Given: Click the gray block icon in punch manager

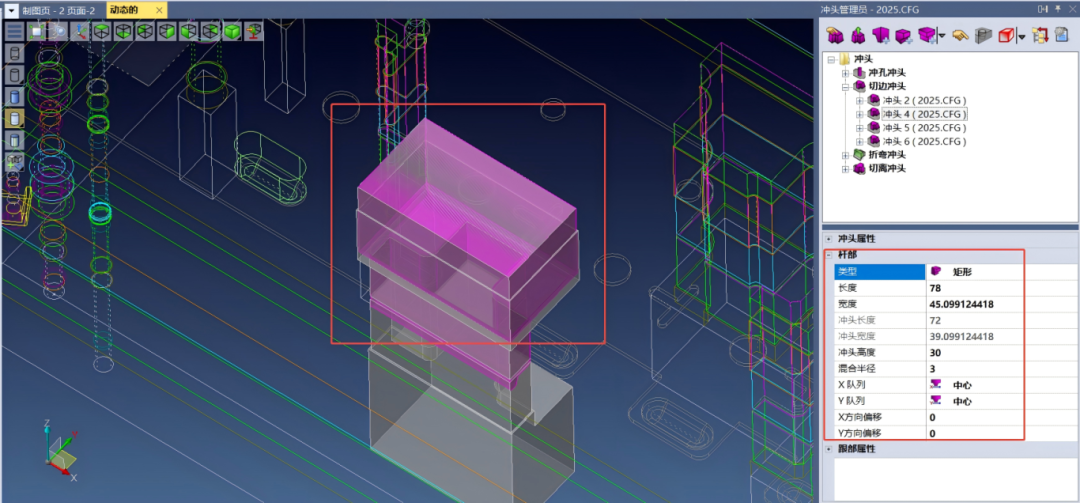Looking at the screenshot, I should coord(984,36).
